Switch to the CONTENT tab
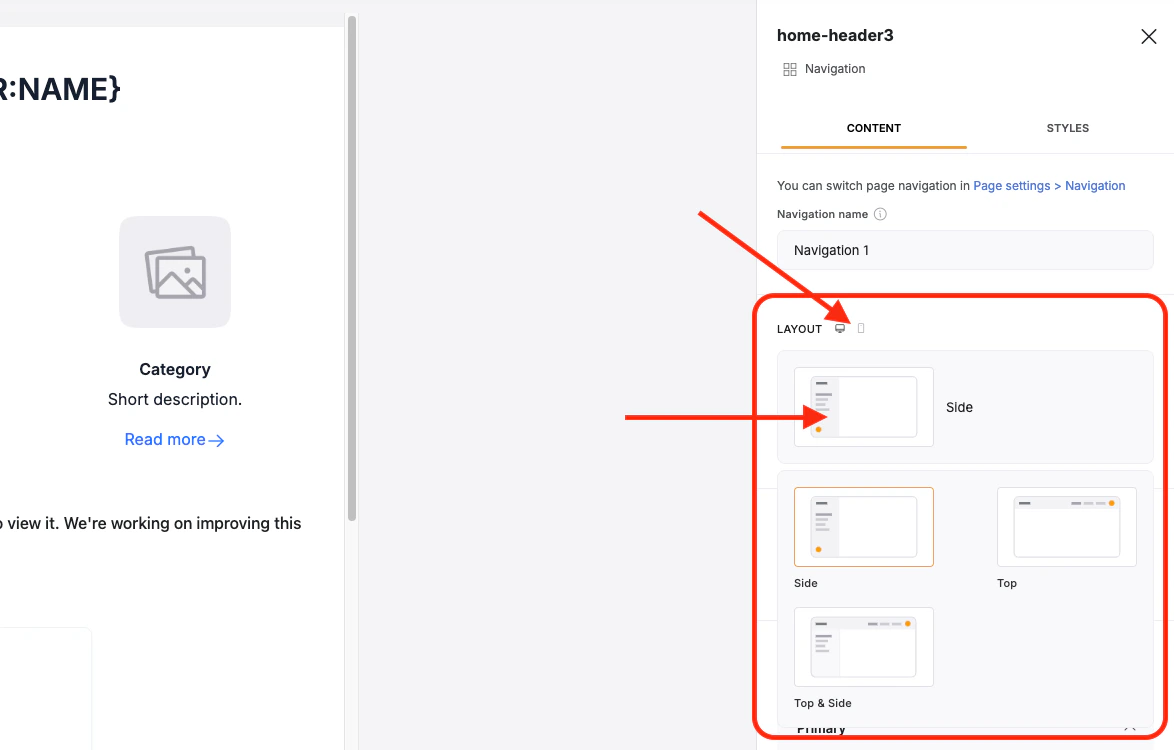The width and height of the screenshot is (1174, 750). tap(873, 128)
